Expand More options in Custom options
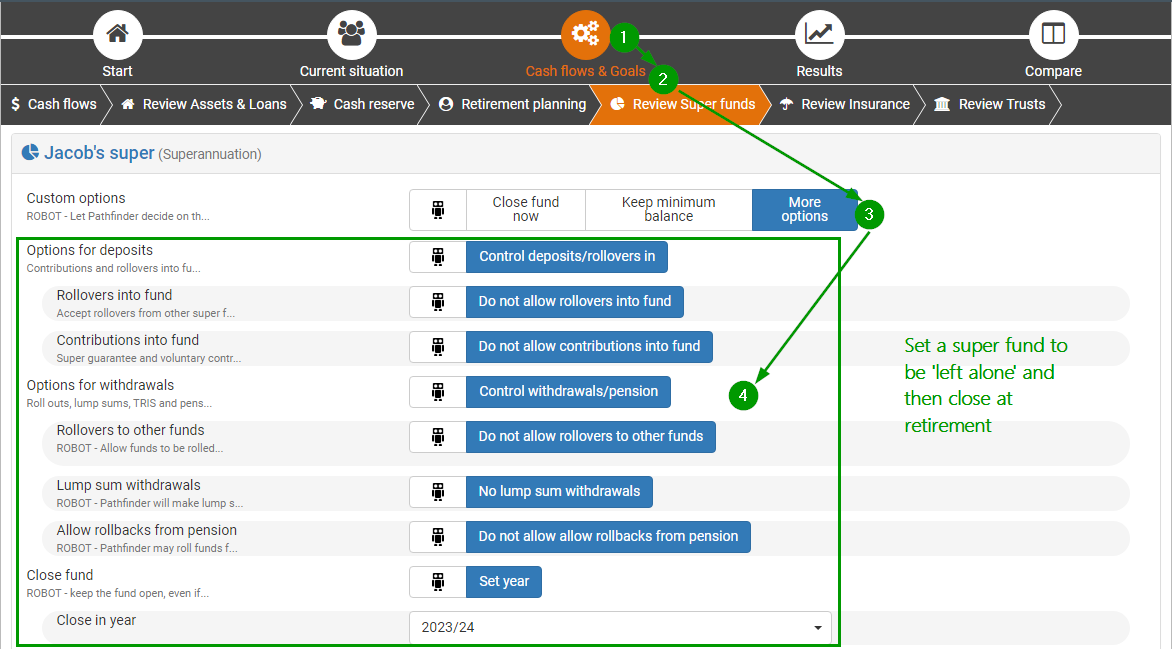1172x649 pixels. point(804,210)
